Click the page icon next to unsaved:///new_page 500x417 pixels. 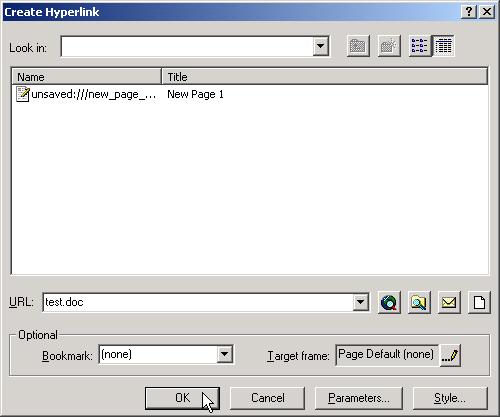tap(23, 94)
